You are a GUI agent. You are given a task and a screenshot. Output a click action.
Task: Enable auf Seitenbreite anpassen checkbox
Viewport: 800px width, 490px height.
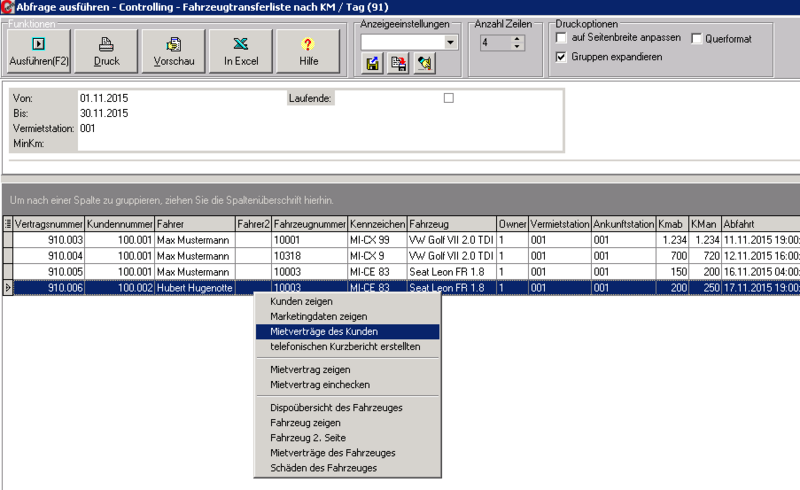click(562, 38)
